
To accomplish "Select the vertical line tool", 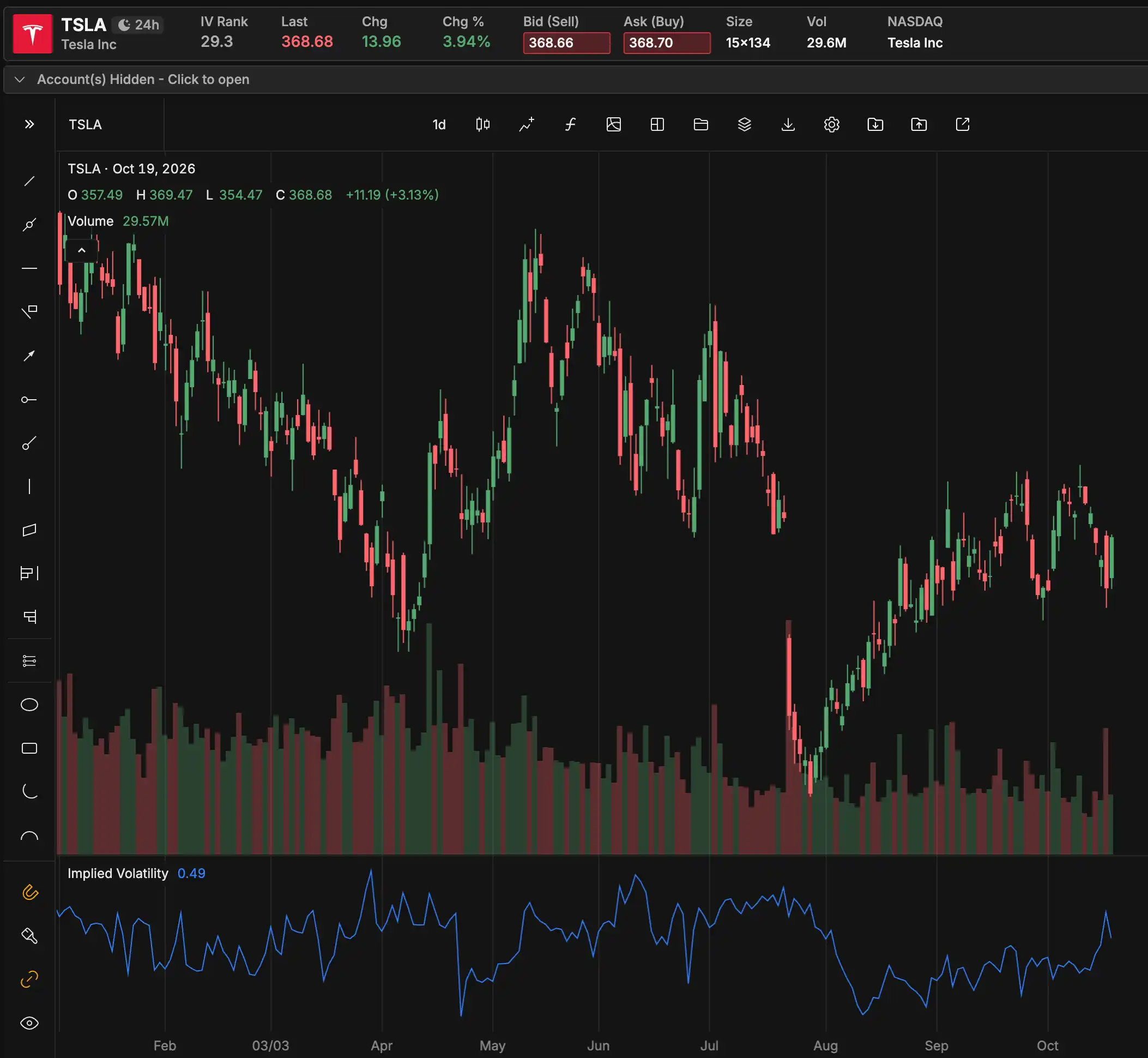I will [29, 486].
